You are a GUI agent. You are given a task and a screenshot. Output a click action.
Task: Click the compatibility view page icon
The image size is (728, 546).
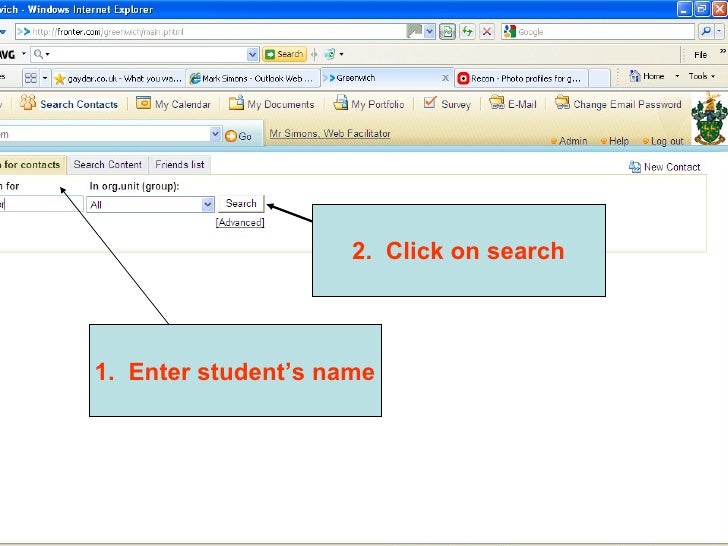pos(448,32)
